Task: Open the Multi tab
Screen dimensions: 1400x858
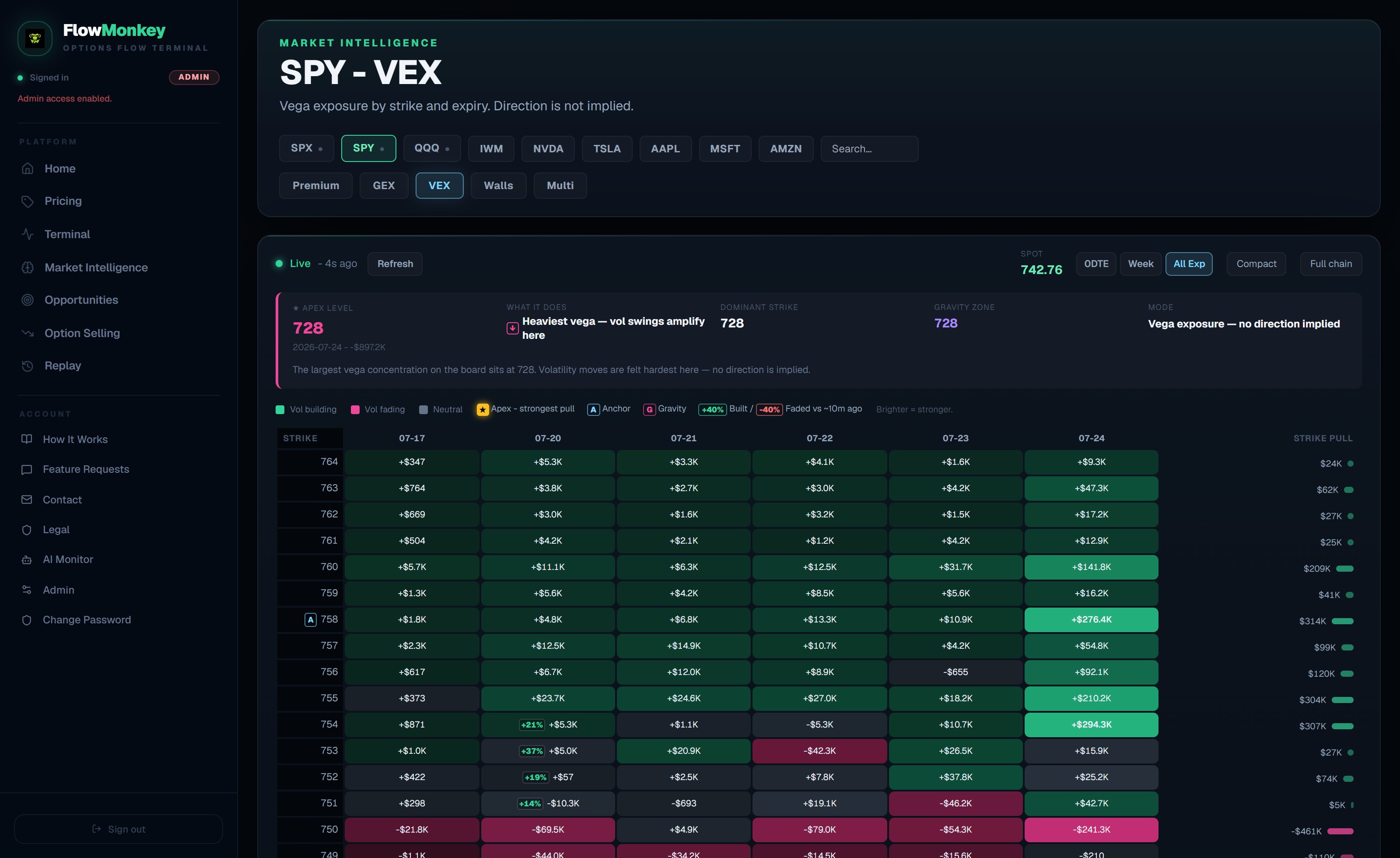Action: click(560, 185)
